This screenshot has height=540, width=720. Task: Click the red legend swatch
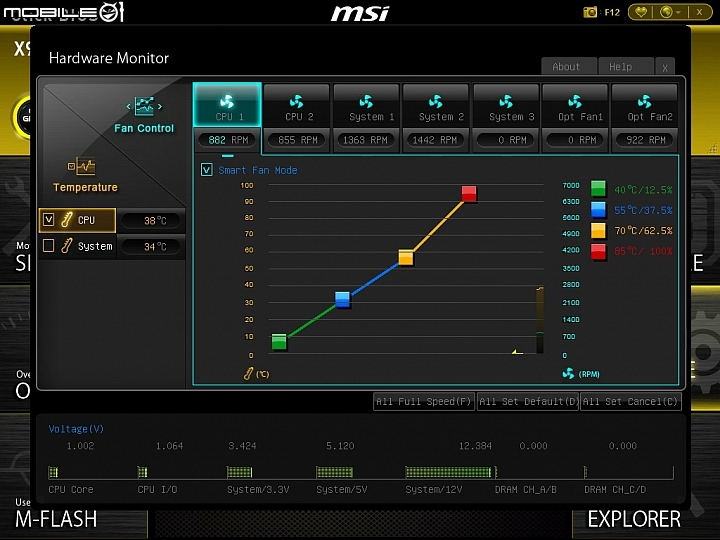pos(598,251)
